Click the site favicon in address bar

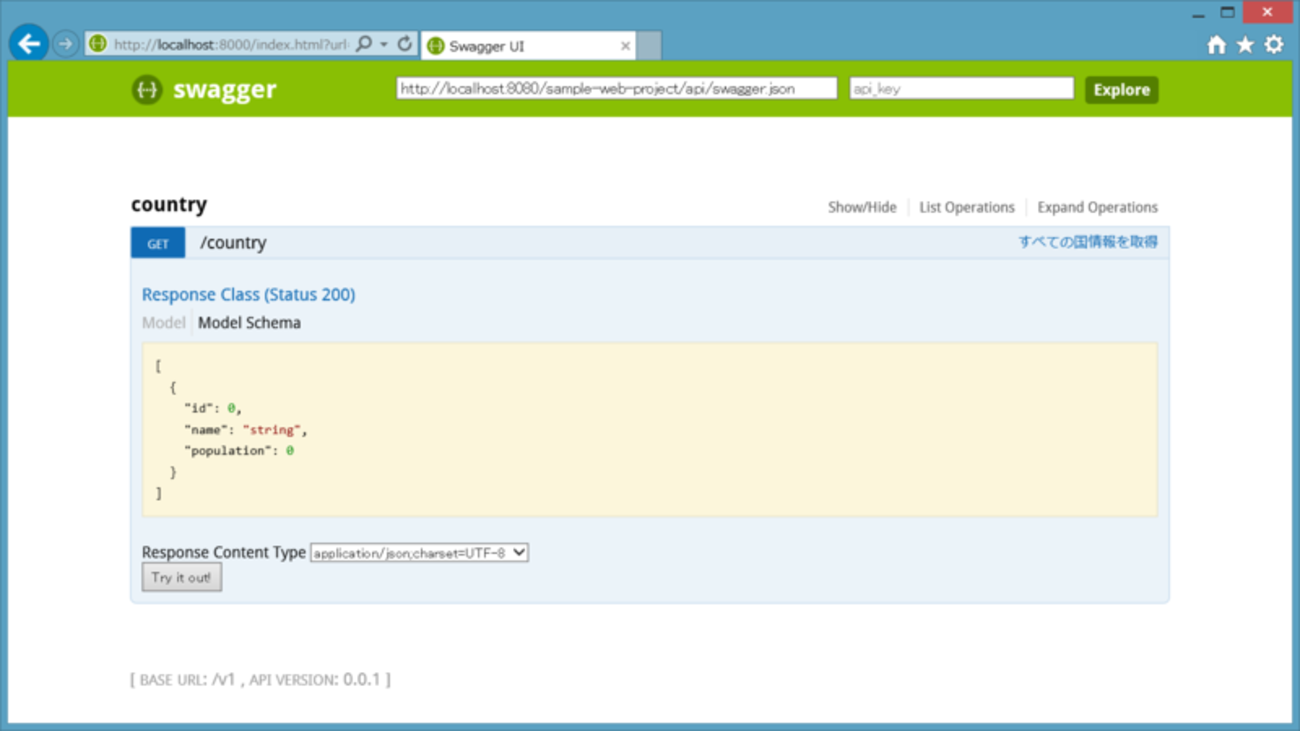point(98,44)
